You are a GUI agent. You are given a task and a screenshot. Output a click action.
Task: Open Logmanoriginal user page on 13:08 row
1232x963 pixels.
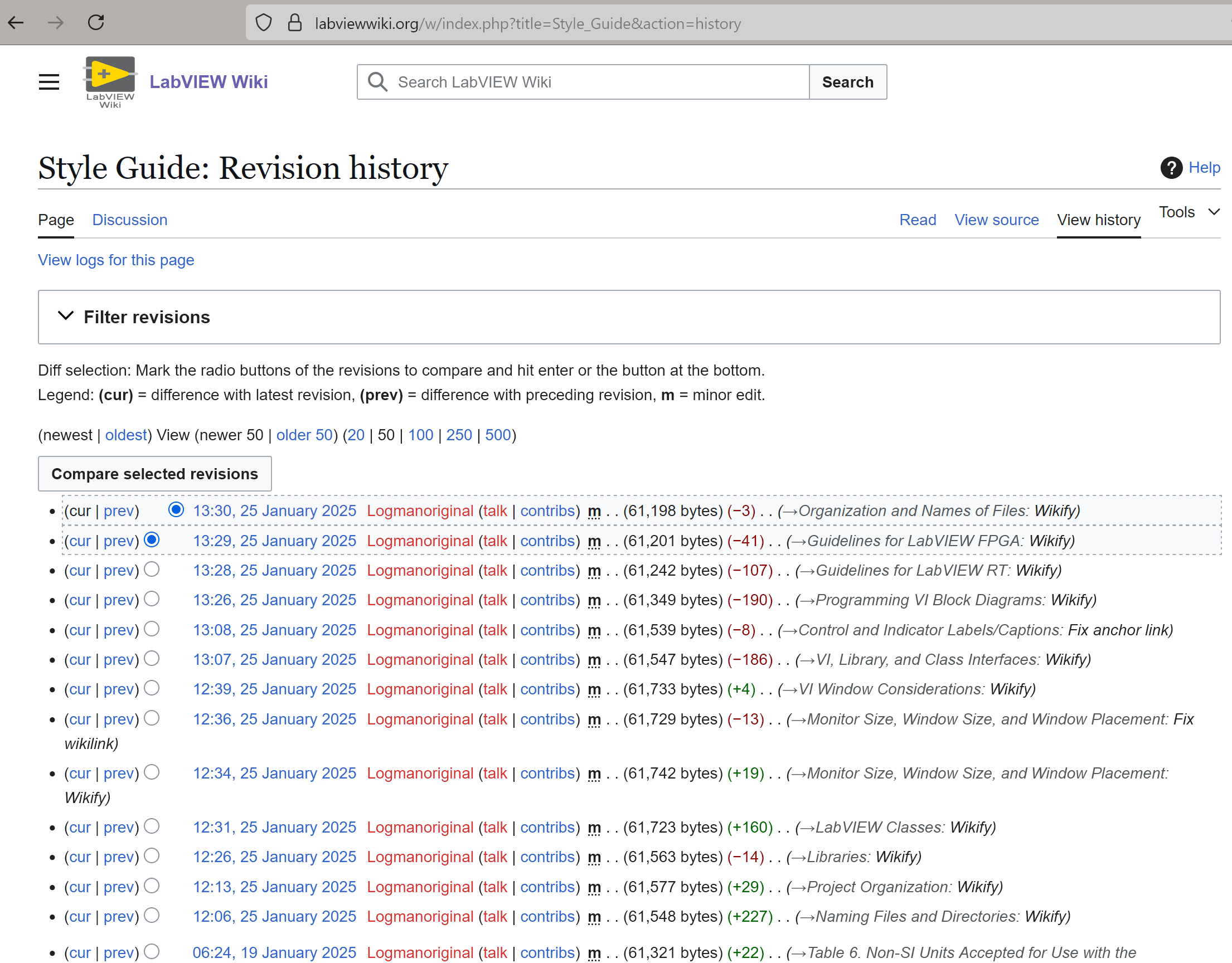pyautogui.click(x=420, y=630)
